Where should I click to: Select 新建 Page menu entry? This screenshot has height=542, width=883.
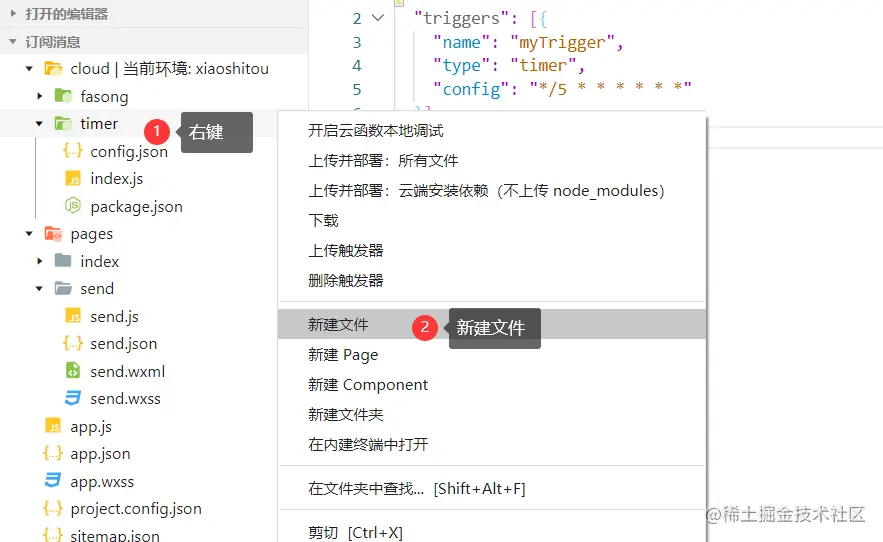coord(492,354)
